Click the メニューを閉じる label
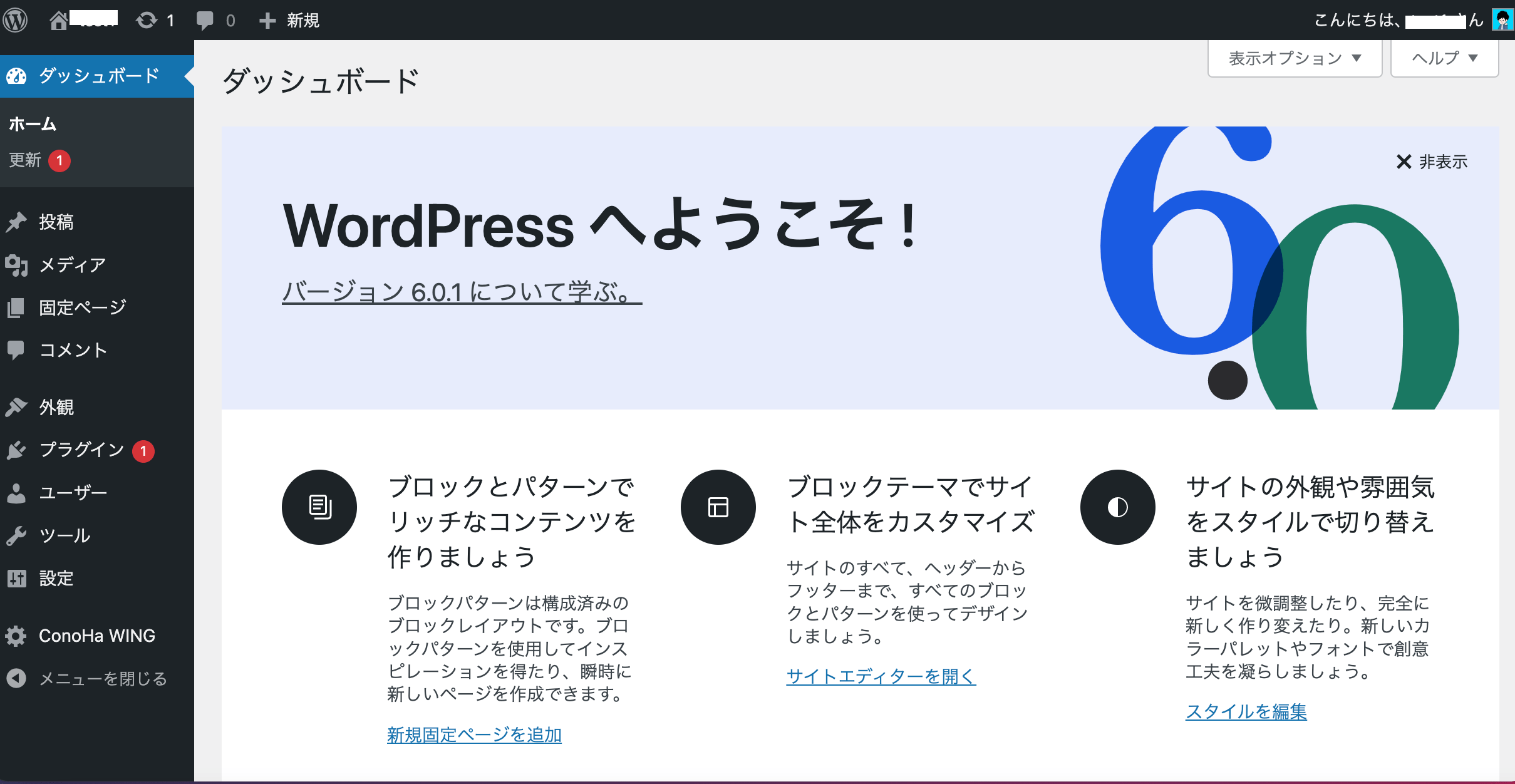Image resolution: width=1515 pixels, height=784 pixels. (x=103, y=679)
